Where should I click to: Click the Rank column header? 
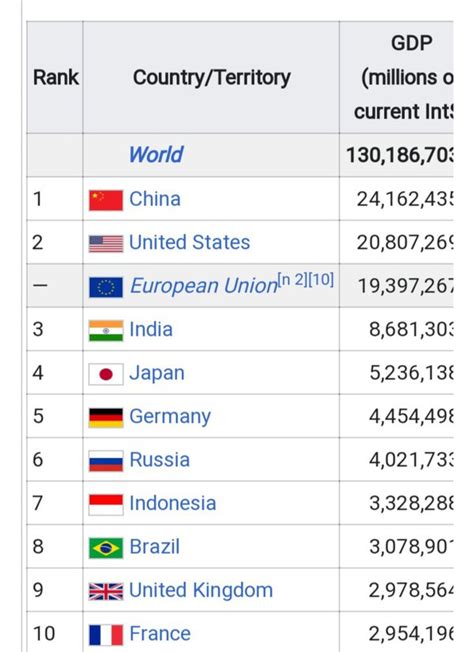click(x=55, y=77)
